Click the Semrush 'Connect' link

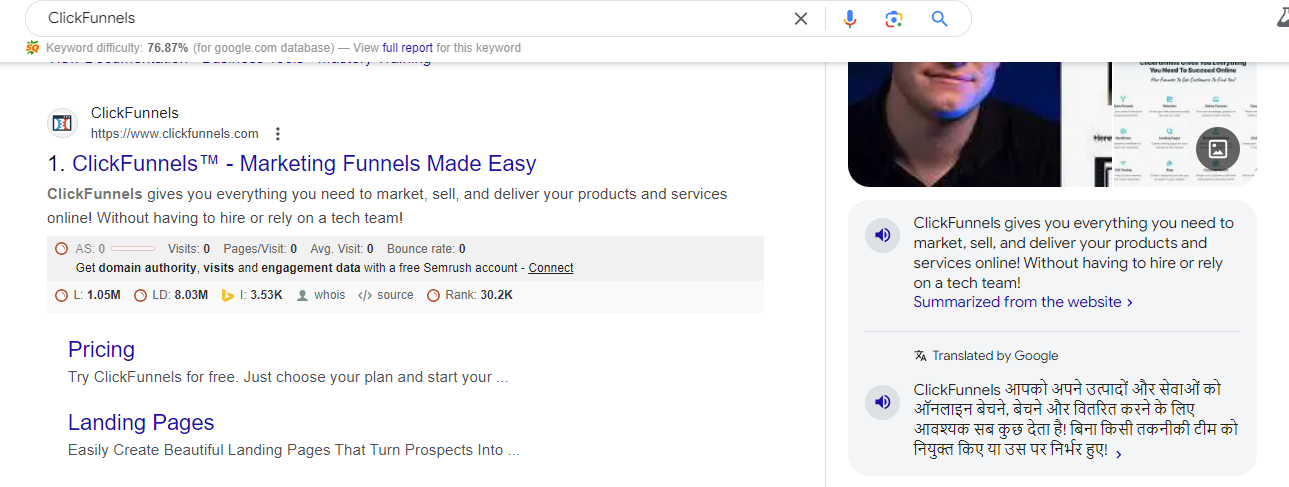point(551,268)
